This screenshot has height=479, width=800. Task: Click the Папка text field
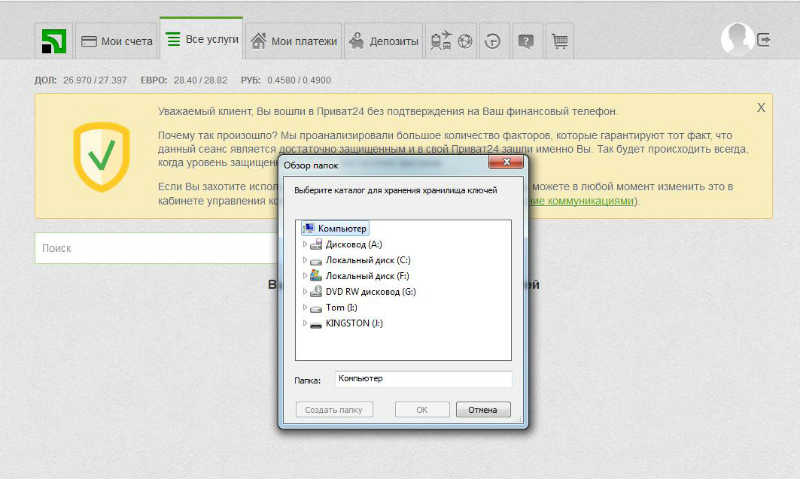pyautogui.click(x=423, y=379)
